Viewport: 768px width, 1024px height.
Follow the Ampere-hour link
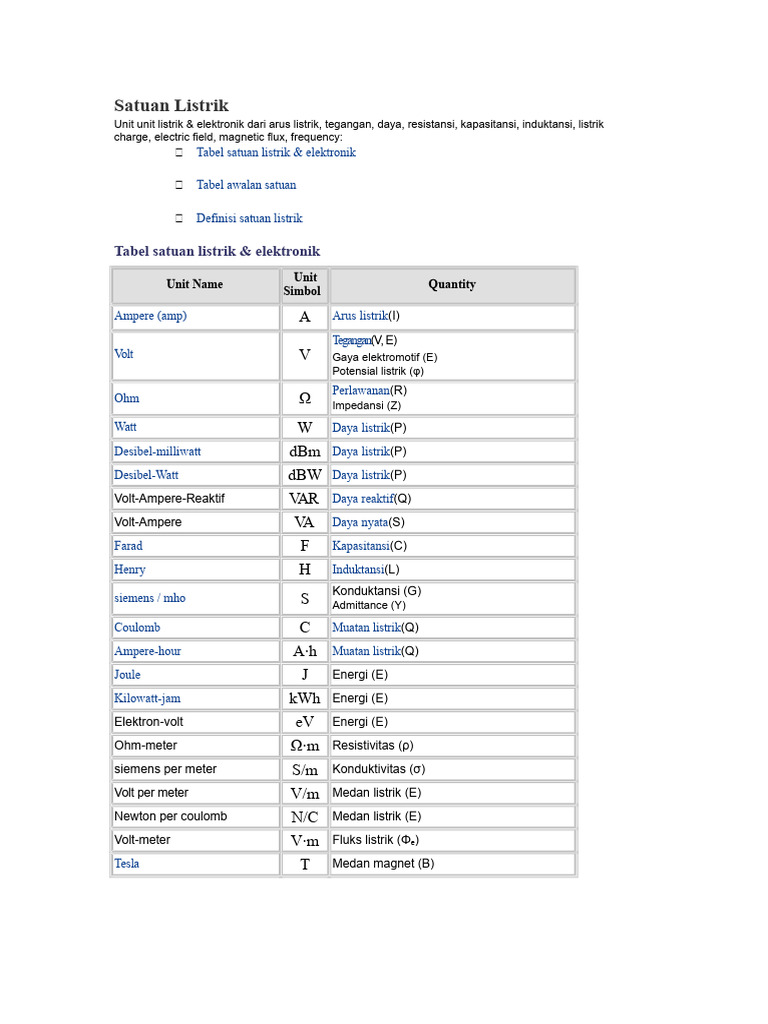pyautogui.click(x=148, y=651)
